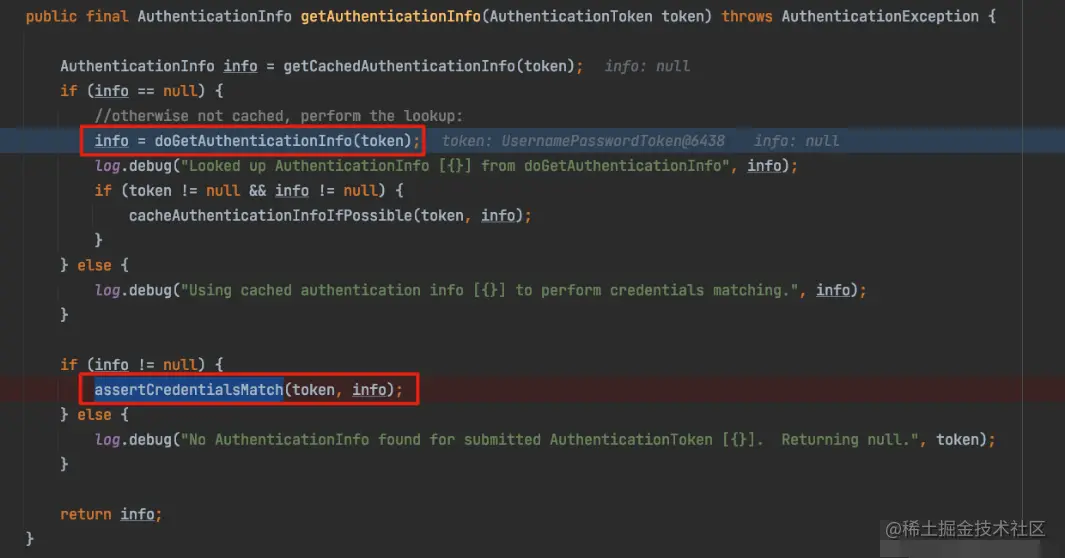Screen dimensions: 1065x558
Task: Click the public keyword
Action: point(52,16)
